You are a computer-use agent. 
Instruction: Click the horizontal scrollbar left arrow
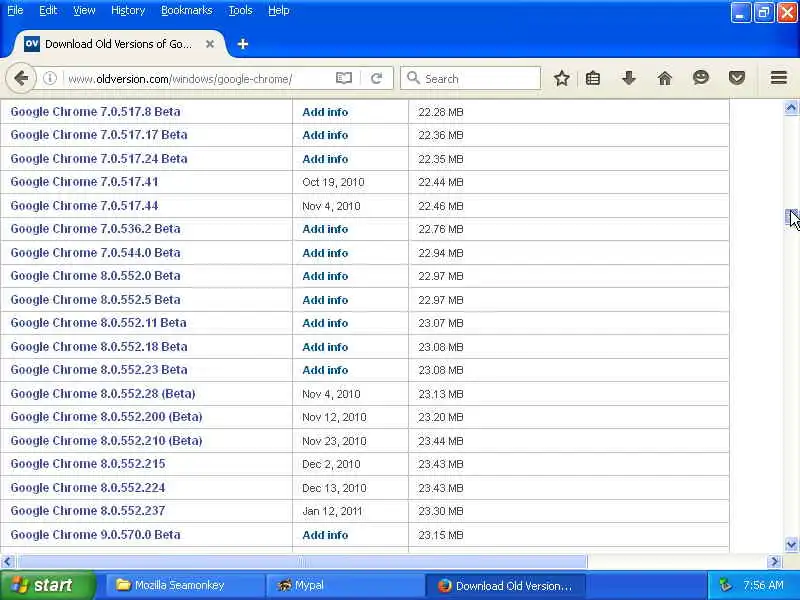[x=7, y=562]
